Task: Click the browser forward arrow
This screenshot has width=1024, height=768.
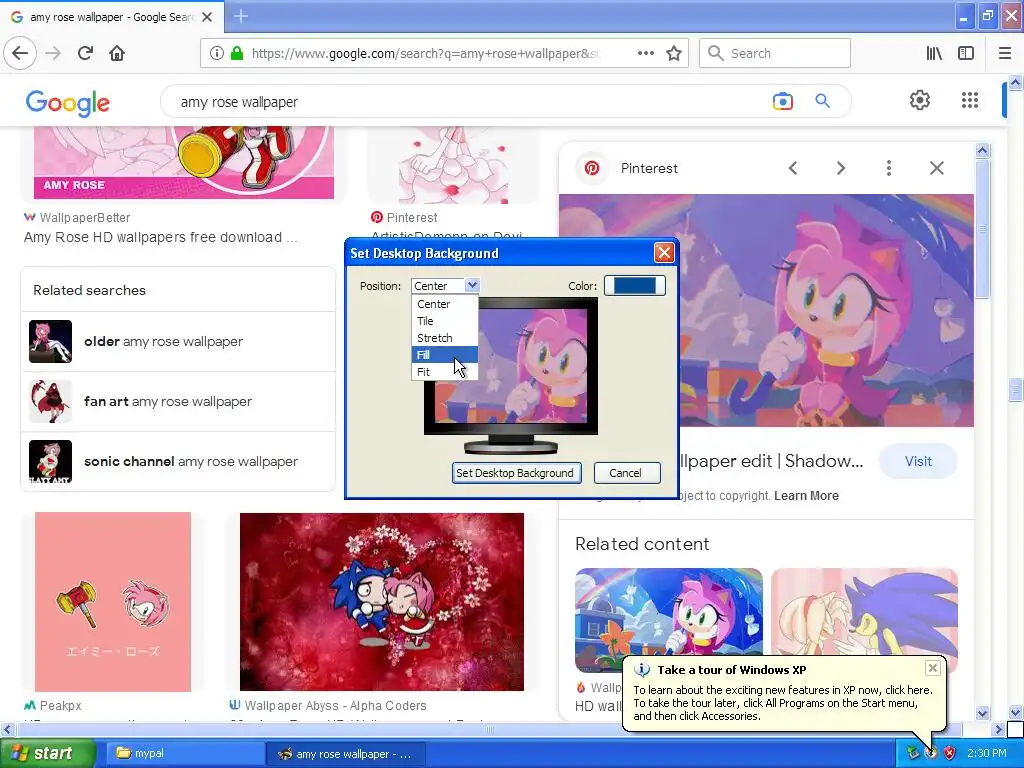Action: (x=54, y=53)
